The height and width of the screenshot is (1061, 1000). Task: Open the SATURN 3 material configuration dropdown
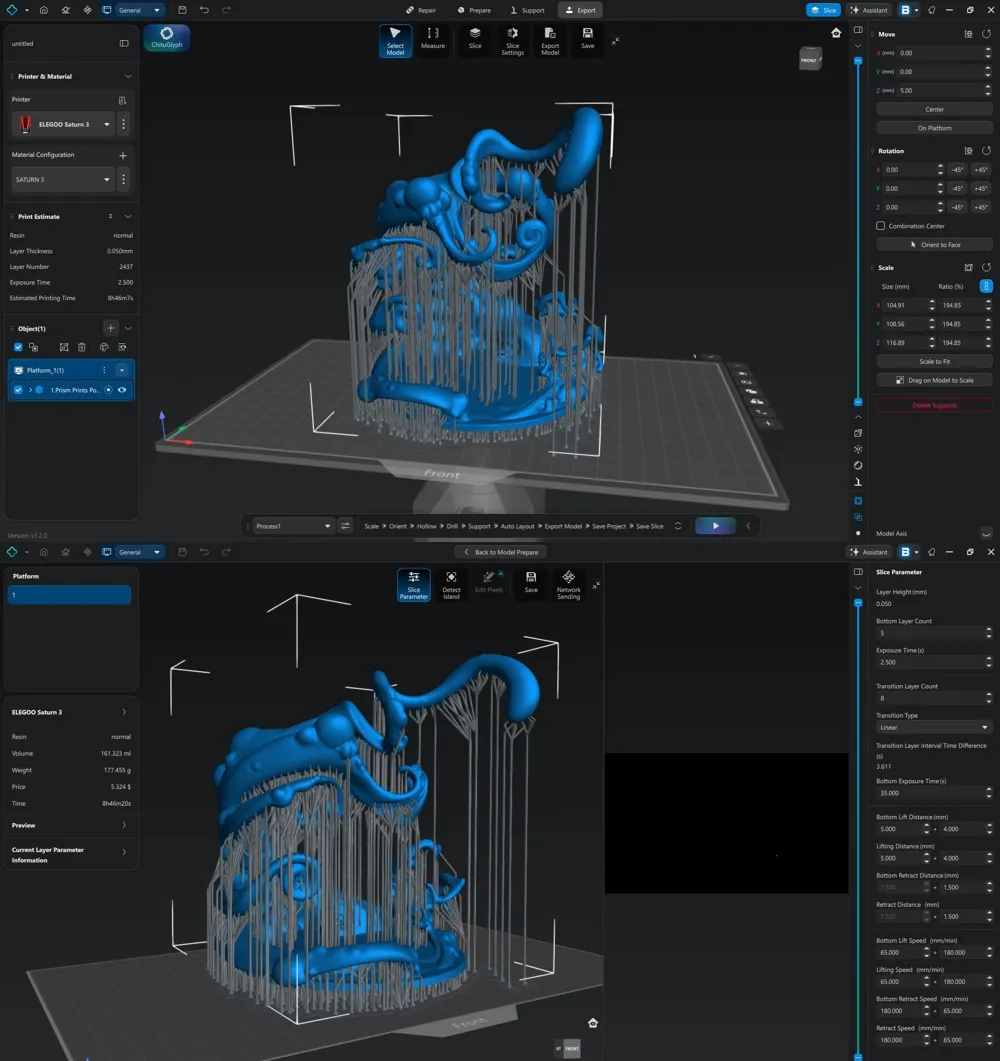(62, 179)
